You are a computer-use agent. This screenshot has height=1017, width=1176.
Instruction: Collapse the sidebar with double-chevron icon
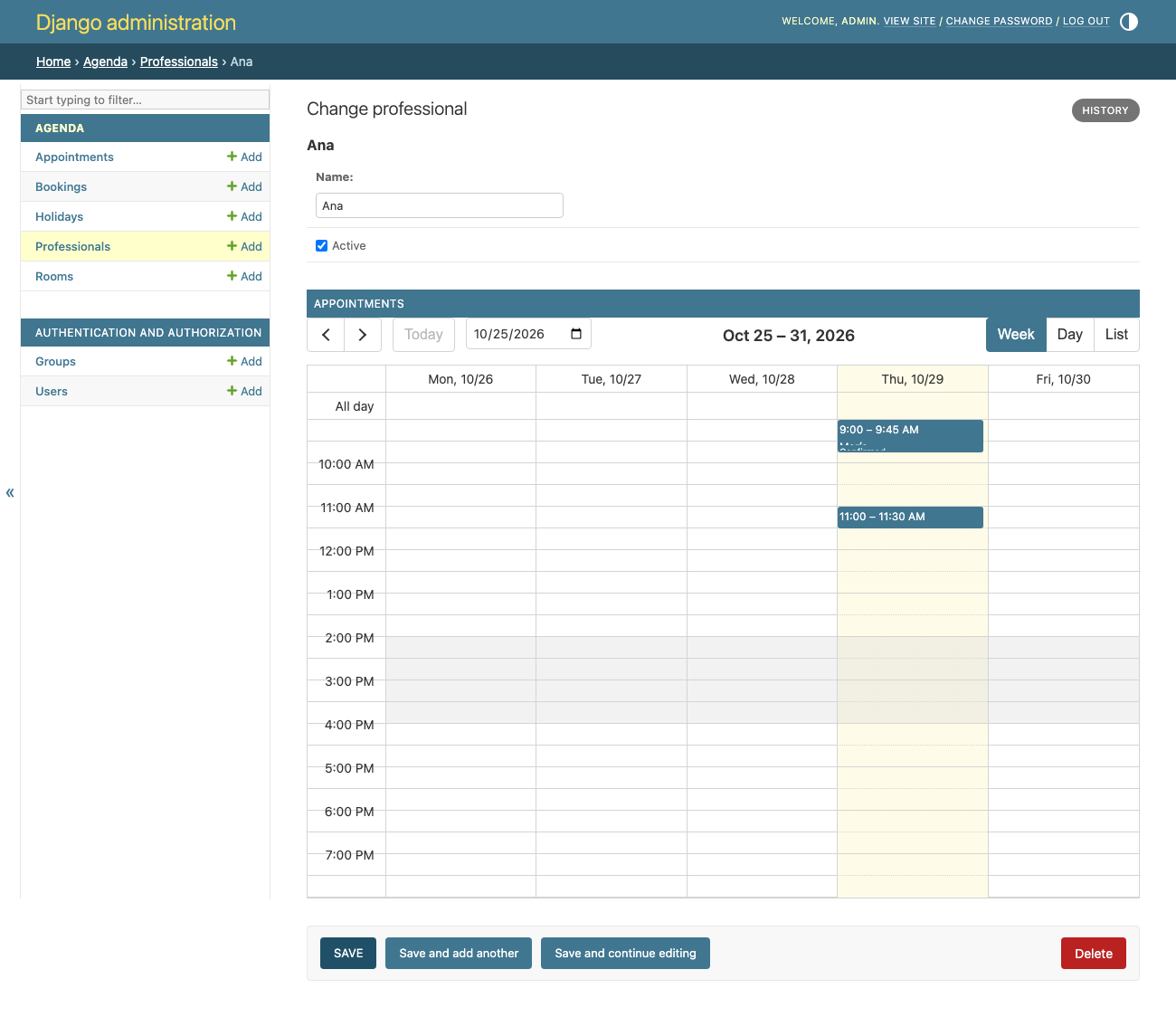pos(10,493)
